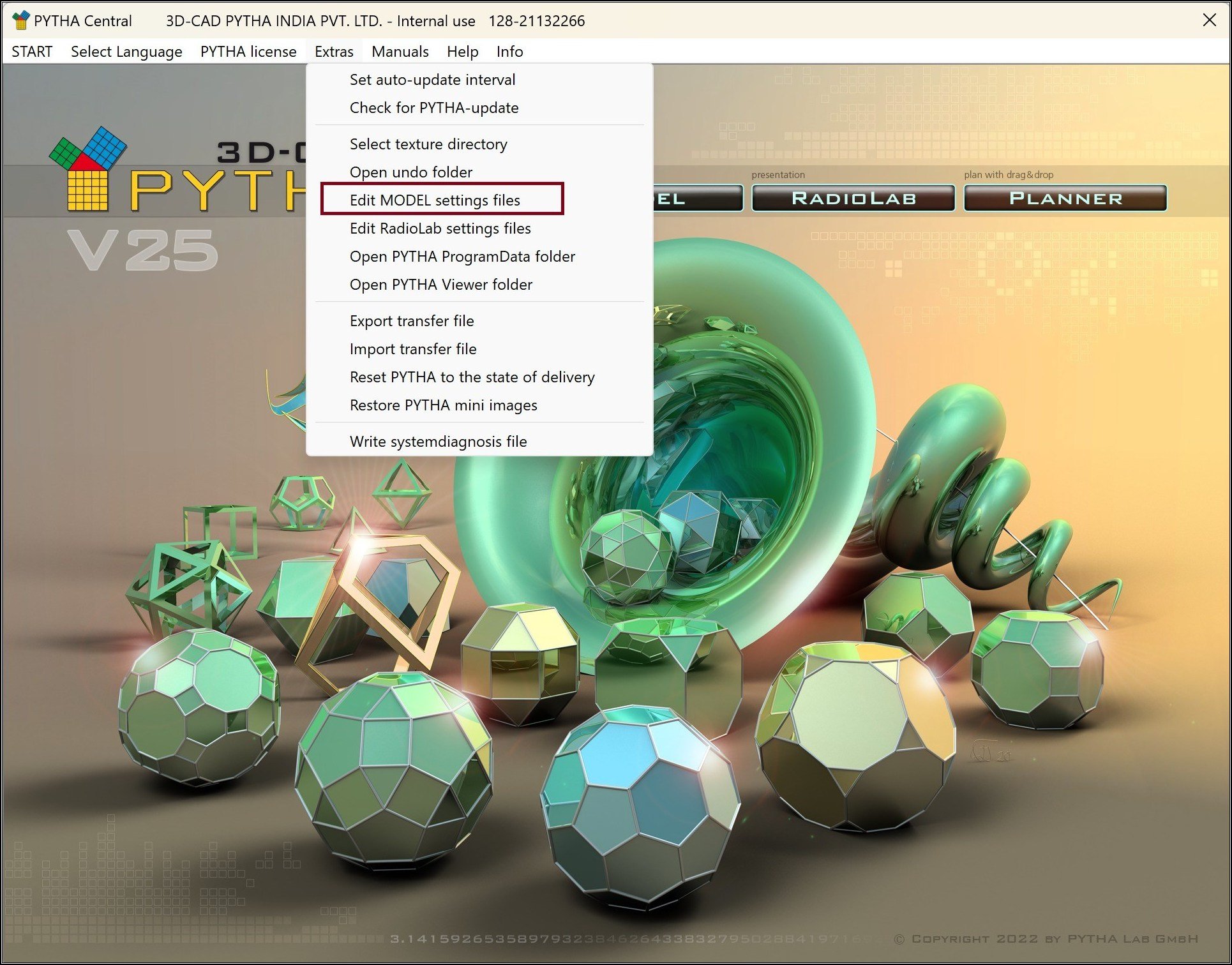The height and width of the screenshot is (965, 1232).
Task: Select Restore PYTHA mini images
Action: (x=479, y=405)
